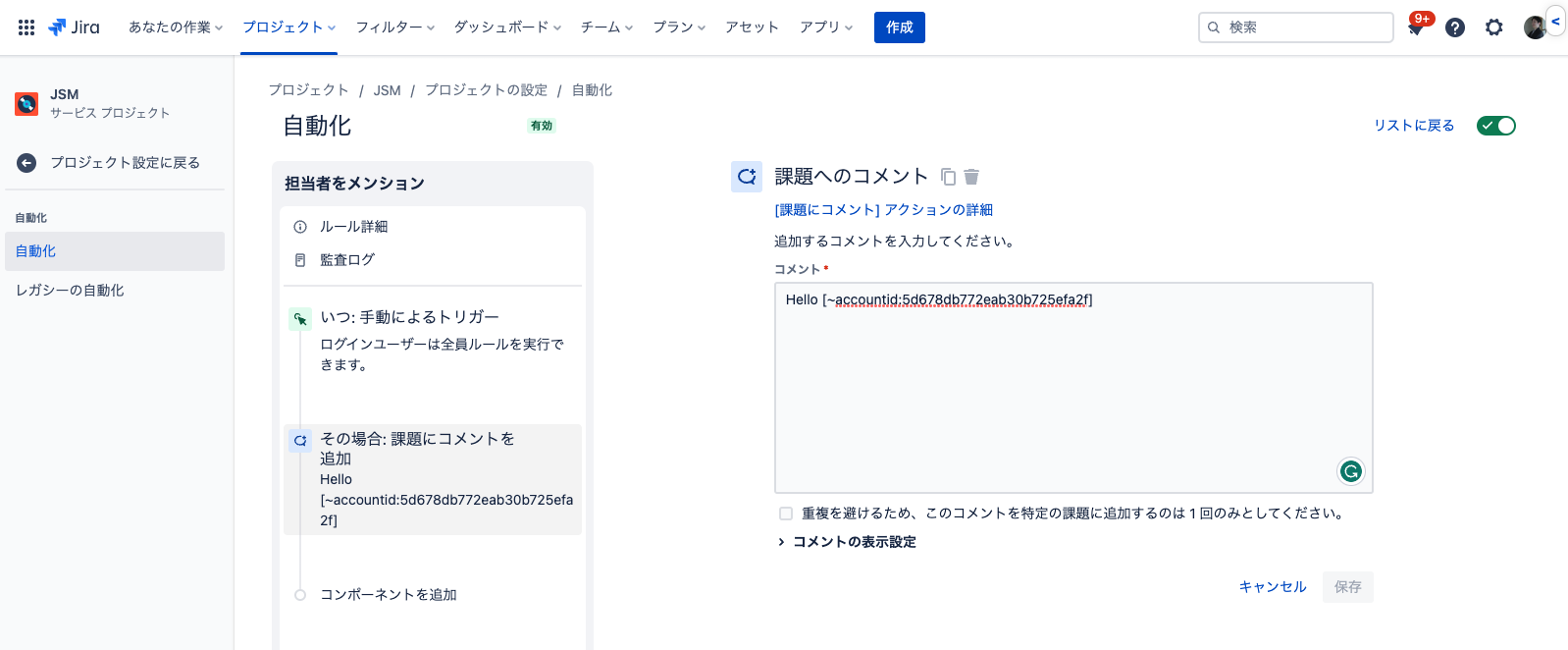Viewport: 1568px width, 650px height.
Task: Open the プラン dropdown menu
Action: click(679, 27)
